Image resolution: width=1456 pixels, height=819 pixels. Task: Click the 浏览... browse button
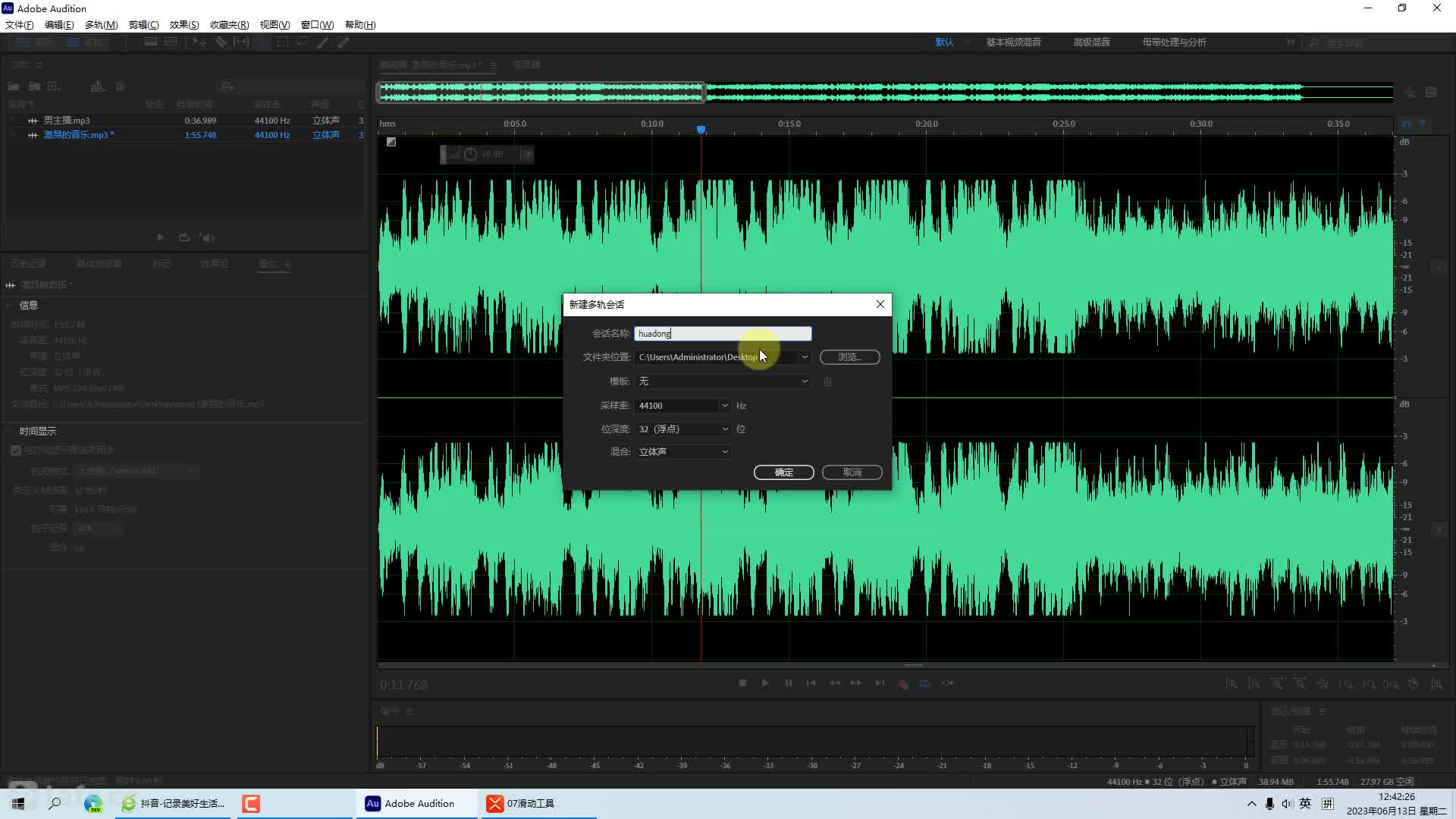point(849,357)
